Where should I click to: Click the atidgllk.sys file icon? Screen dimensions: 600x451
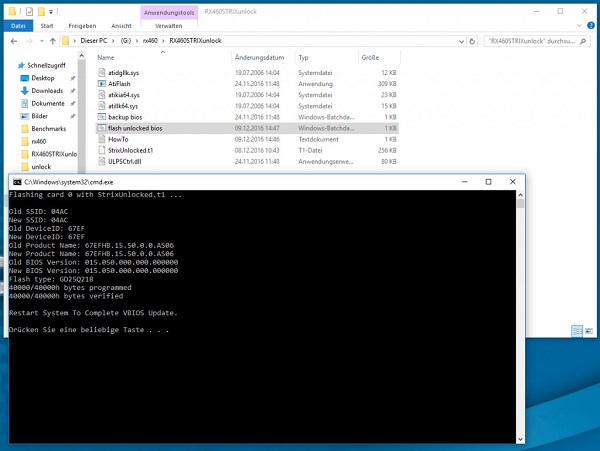pyautogui.click(x=101, y=73)
